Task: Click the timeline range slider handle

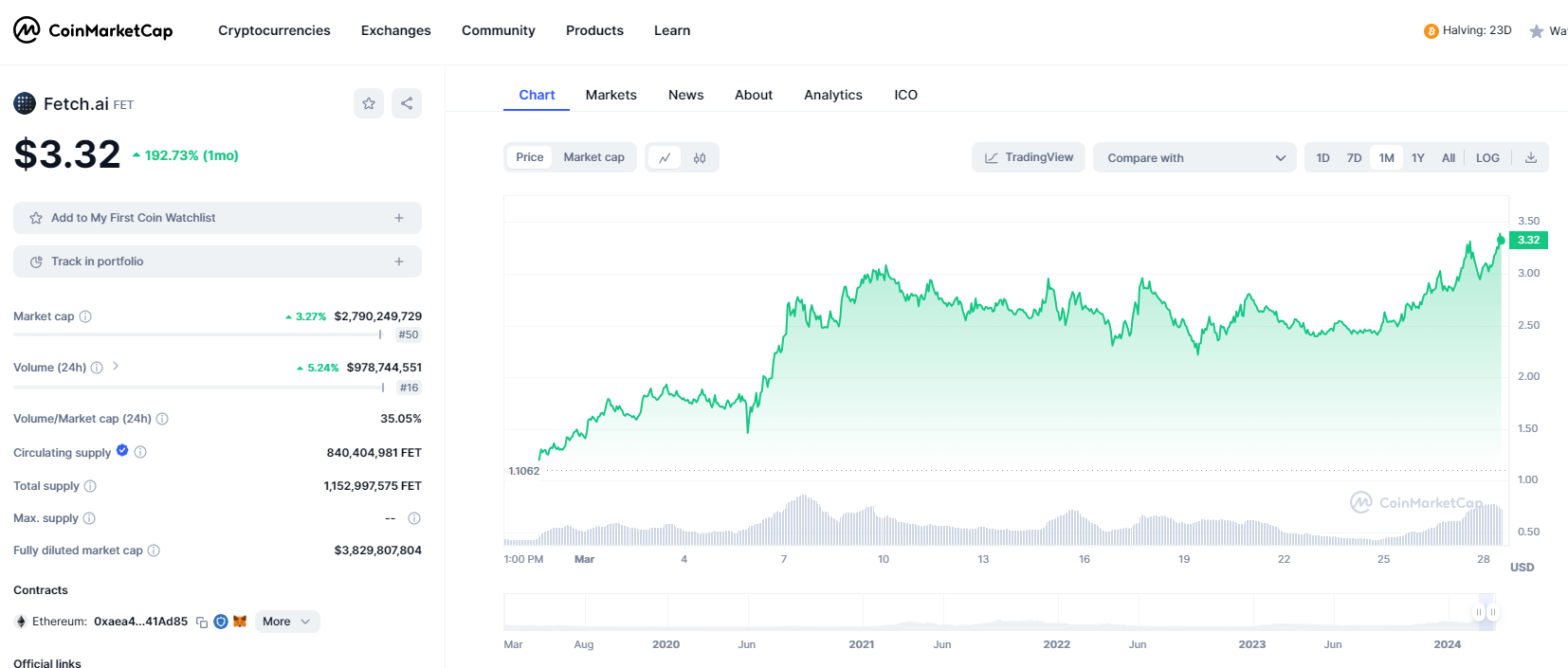Action: pyautogui.click(x=1479, y=612)
